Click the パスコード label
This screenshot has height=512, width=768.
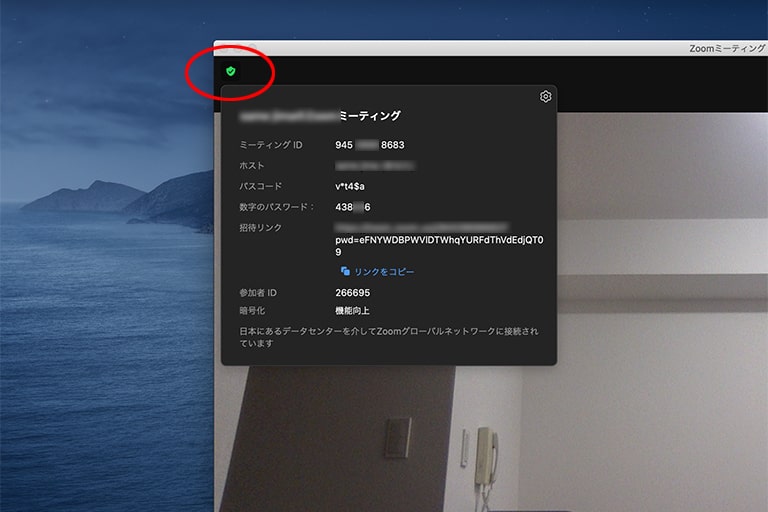tap(261, 186)
